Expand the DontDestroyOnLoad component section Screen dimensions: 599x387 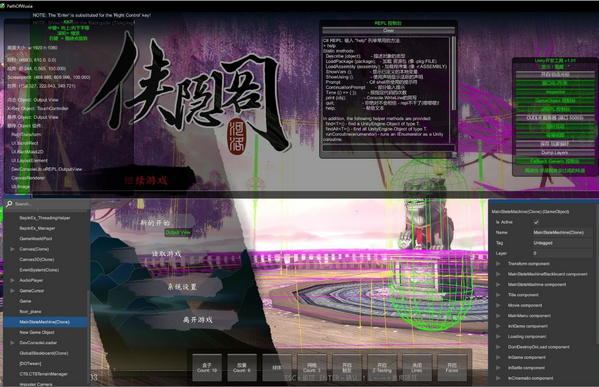498,347
